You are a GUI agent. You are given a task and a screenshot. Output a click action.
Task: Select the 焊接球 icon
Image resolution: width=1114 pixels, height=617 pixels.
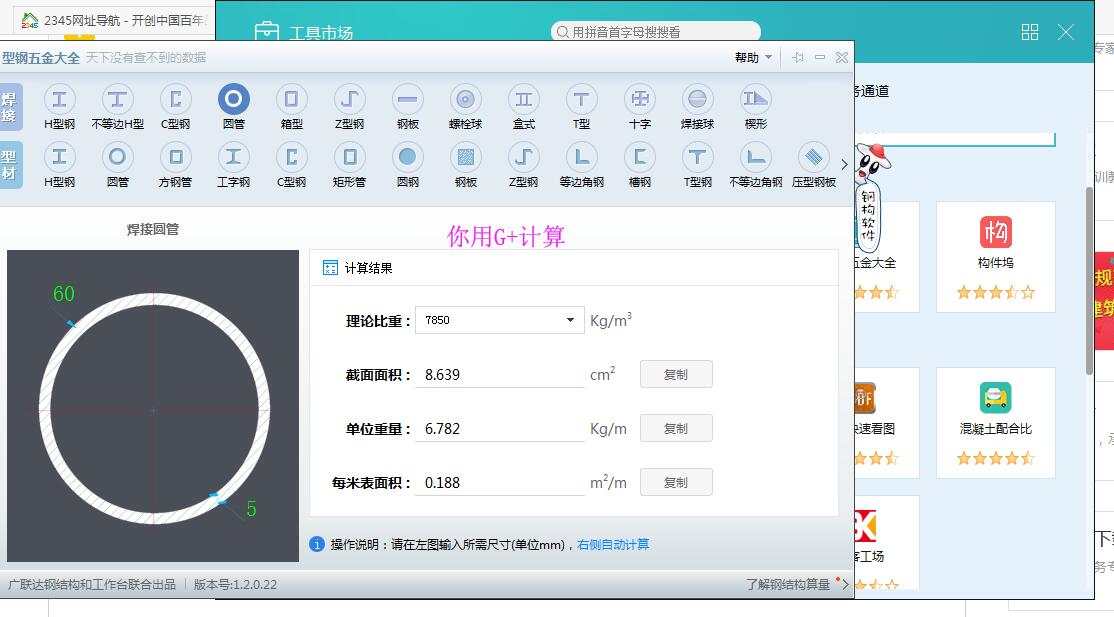[698, 100]
